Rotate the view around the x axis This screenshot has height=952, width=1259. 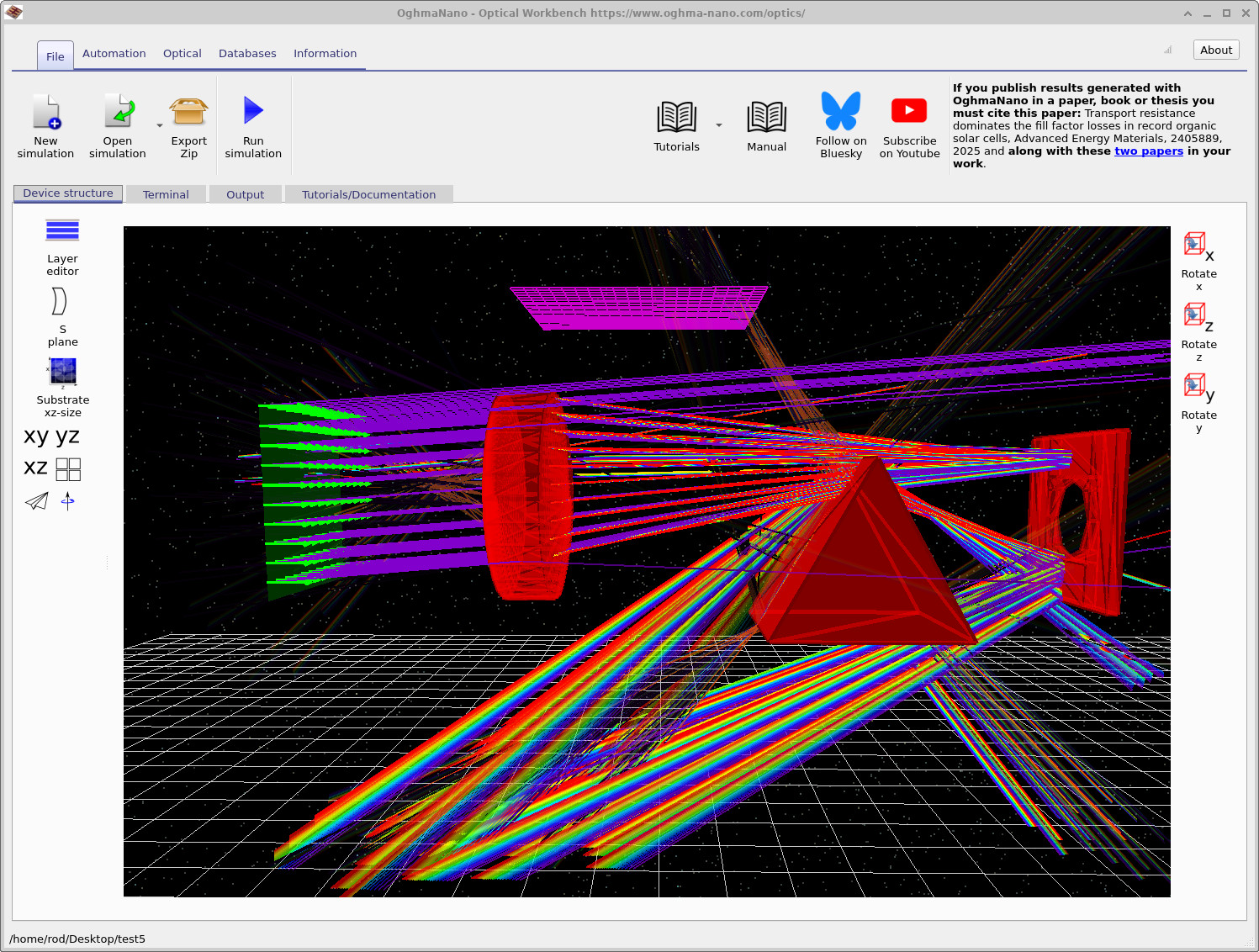pyautogui.click(x=1195, y=245)
